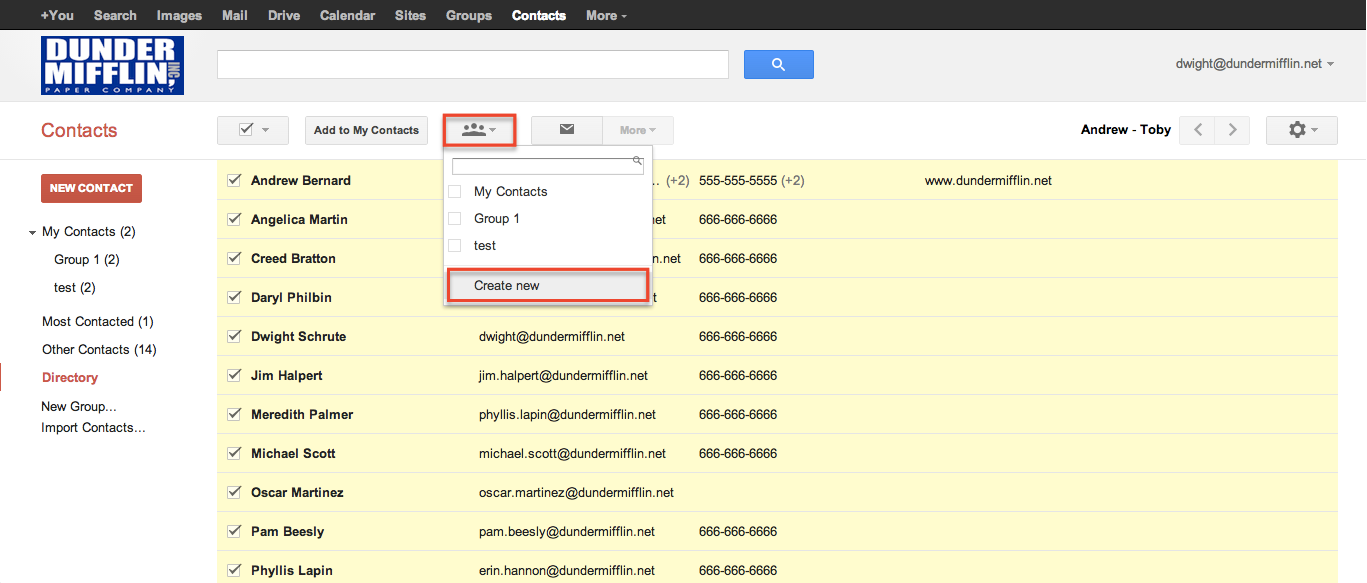The height and width of the screenshot is (583, 1367).
Task: Click the blue search magnifier button
Action: (778, 65)
